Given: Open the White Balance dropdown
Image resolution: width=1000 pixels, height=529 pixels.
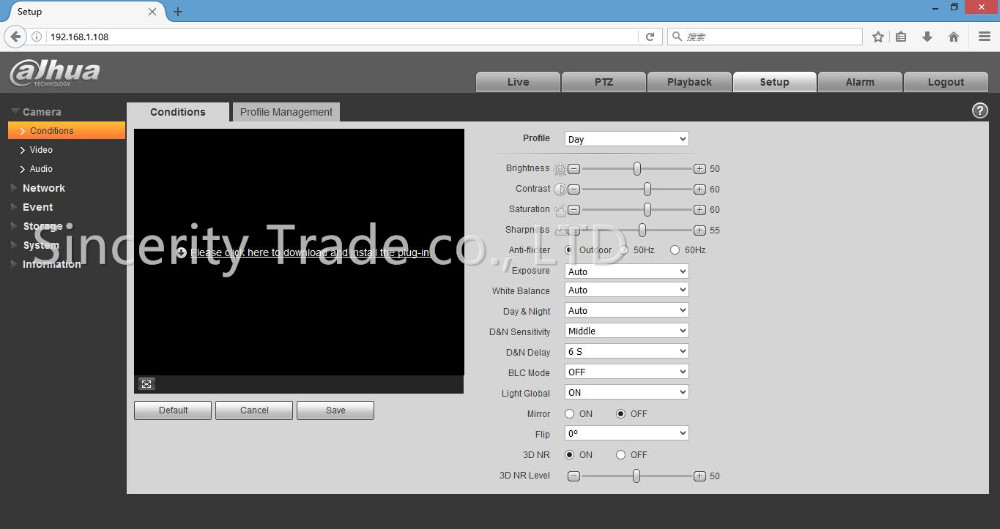Looking at the screenshot, I should (x=626, y=291).
